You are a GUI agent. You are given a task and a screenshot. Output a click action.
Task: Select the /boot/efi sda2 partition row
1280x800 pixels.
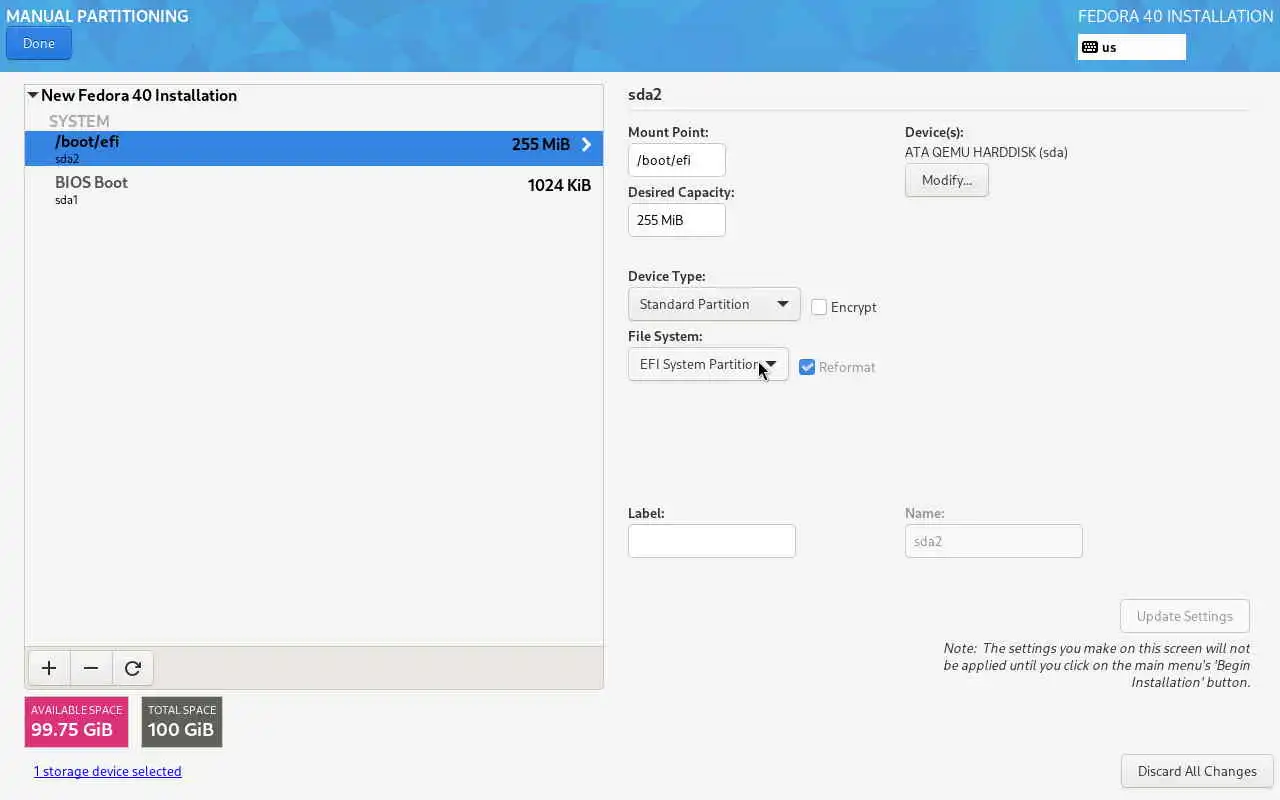click(x=314, y=148)
